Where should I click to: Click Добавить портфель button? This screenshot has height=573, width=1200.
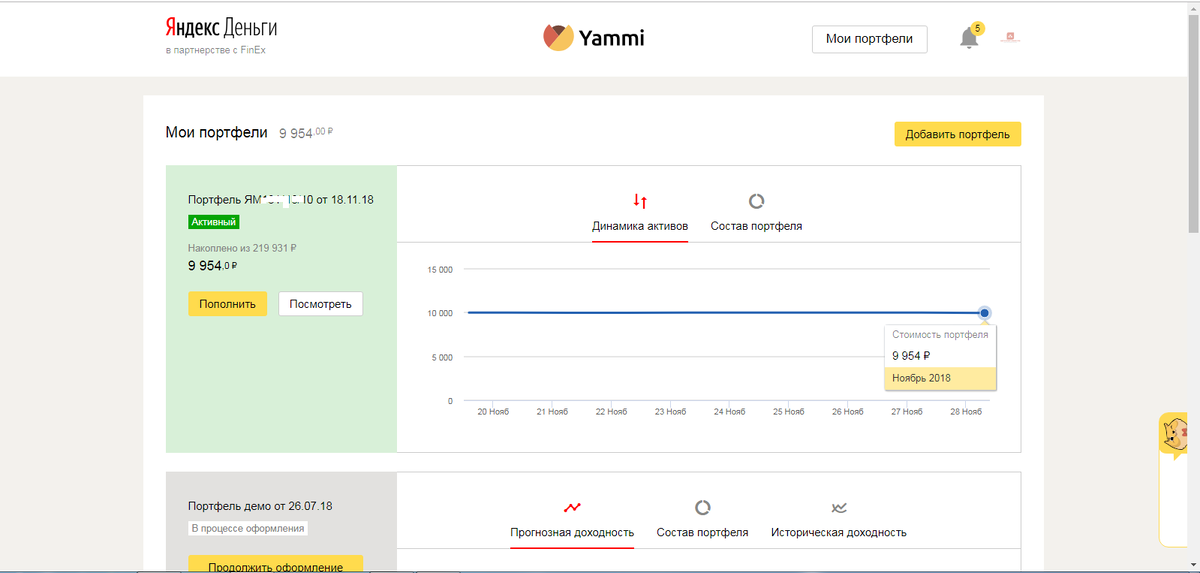tap(957, 134)
